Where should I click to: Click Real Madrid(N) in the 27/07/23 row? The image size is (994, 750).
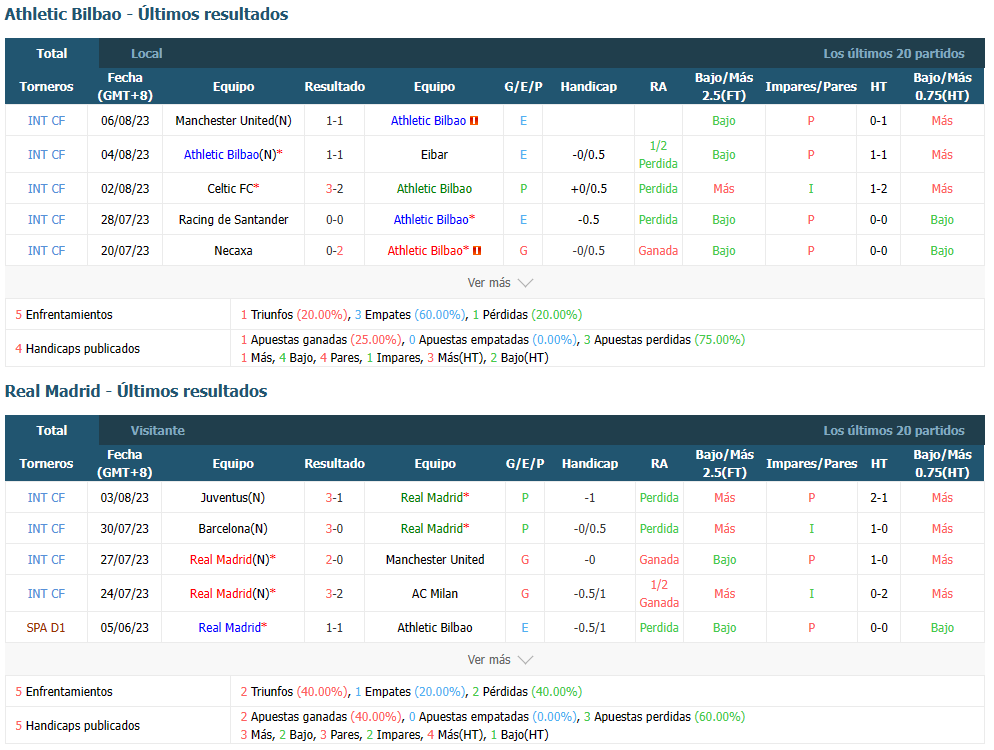(229, 560)
